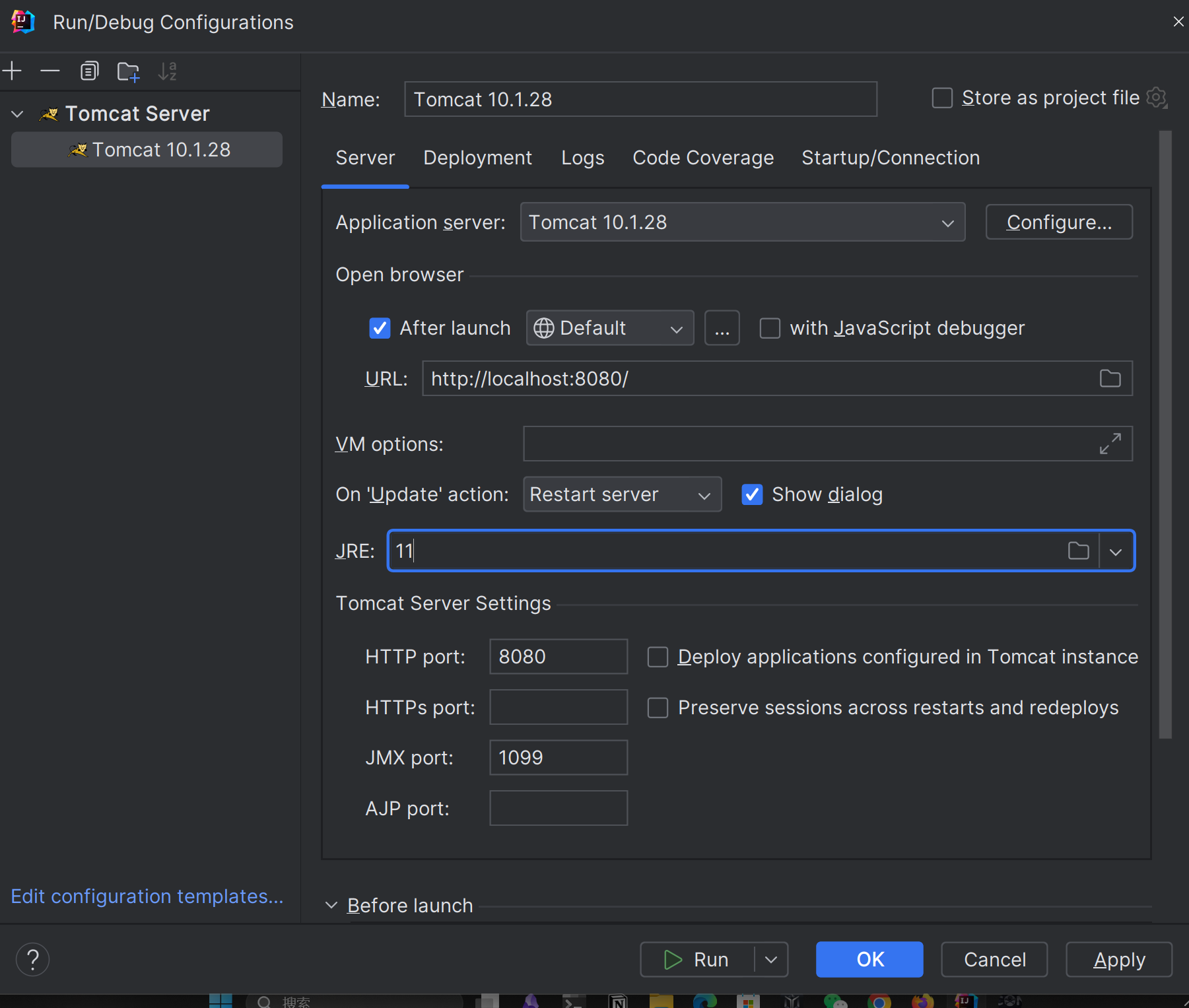Click the HTTP port field

[559, 656]
